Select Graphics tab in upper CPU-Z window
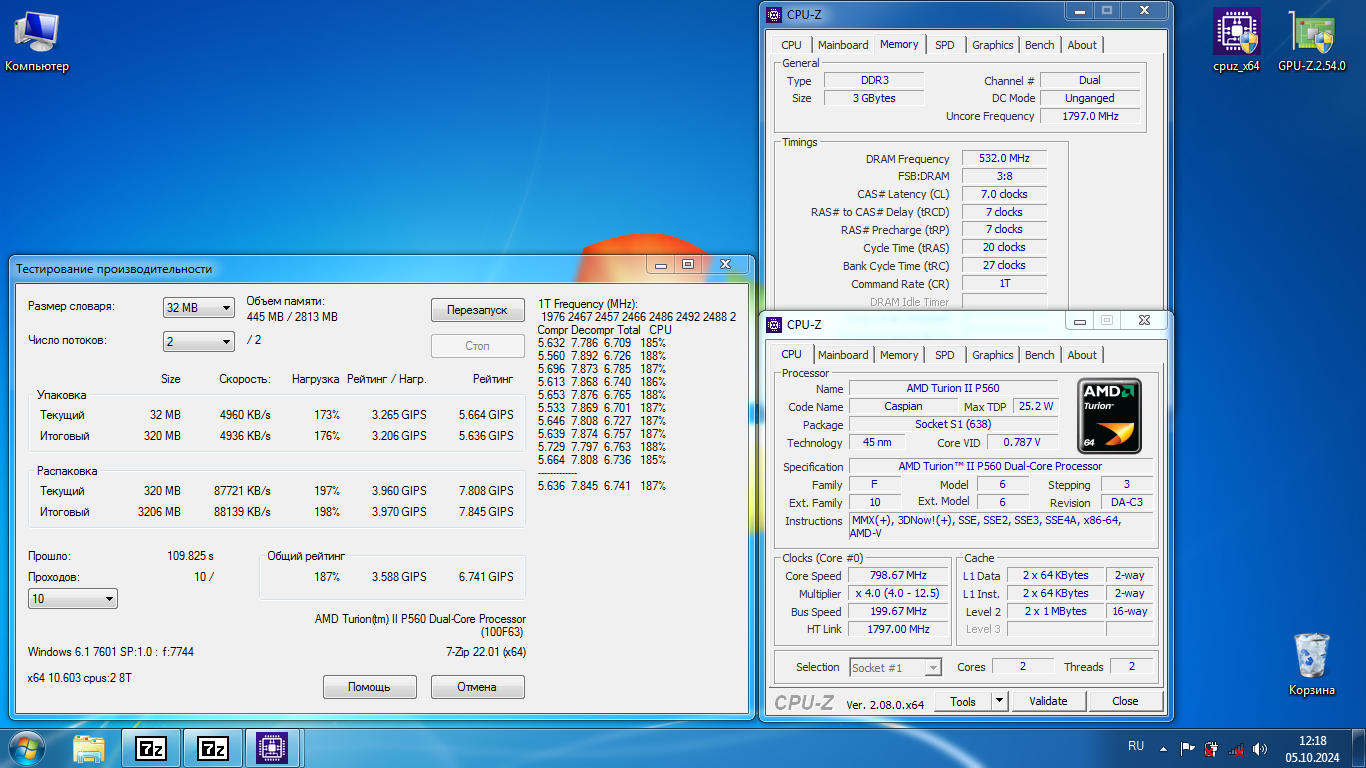The width and height of the screenshot is (1366, 768). point(993,45)
